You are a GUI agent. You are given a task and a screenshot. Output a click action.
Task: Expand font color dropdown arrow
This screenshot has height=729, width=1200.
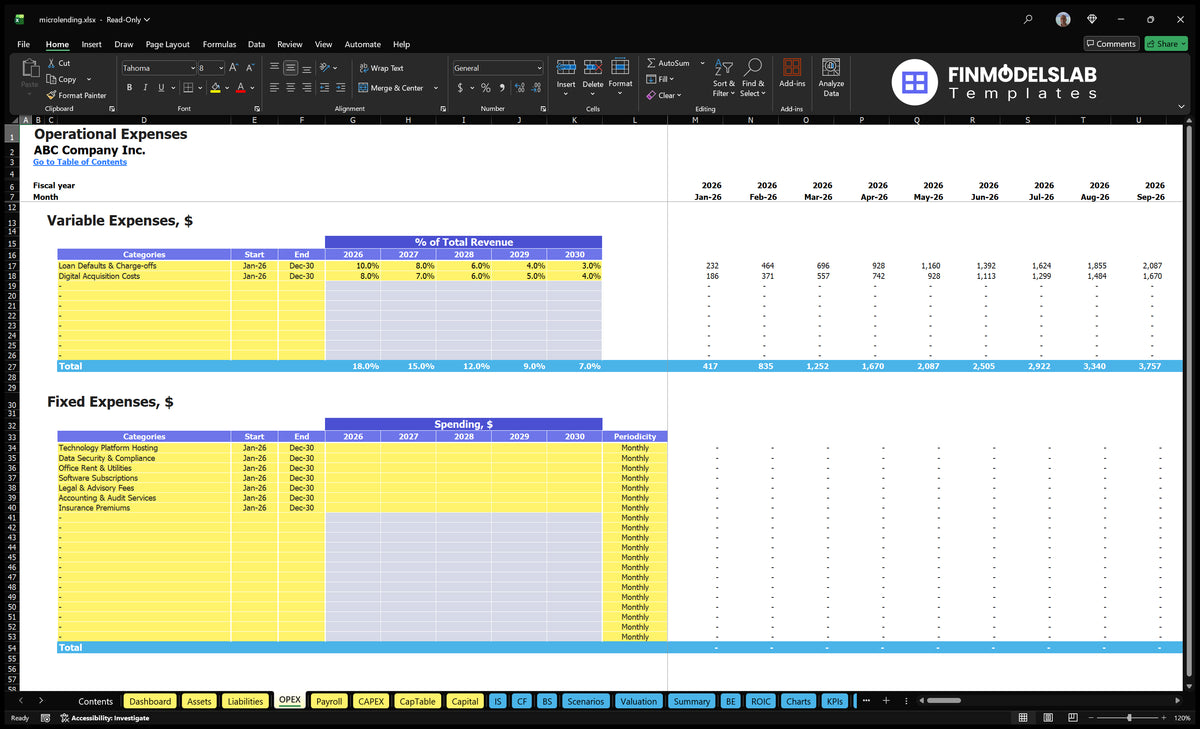coord(251,88)
